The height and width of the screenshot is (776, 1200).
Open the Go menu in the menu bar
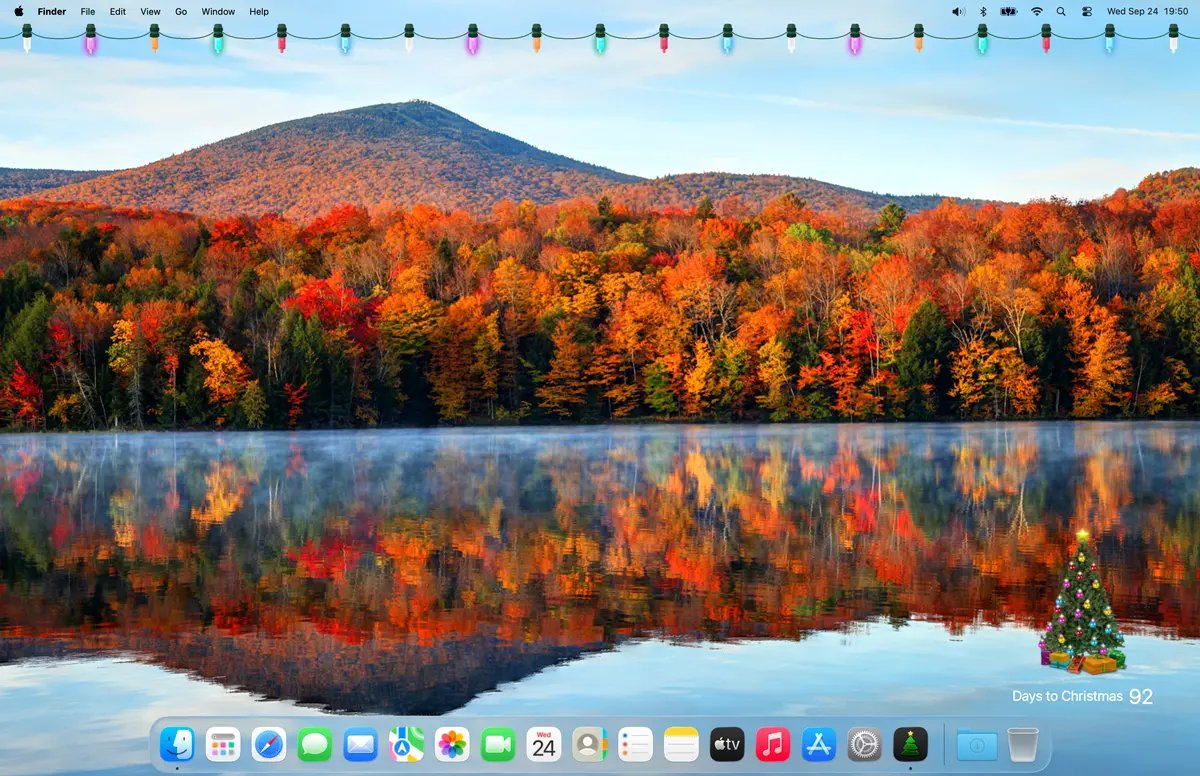pos(181,11)
